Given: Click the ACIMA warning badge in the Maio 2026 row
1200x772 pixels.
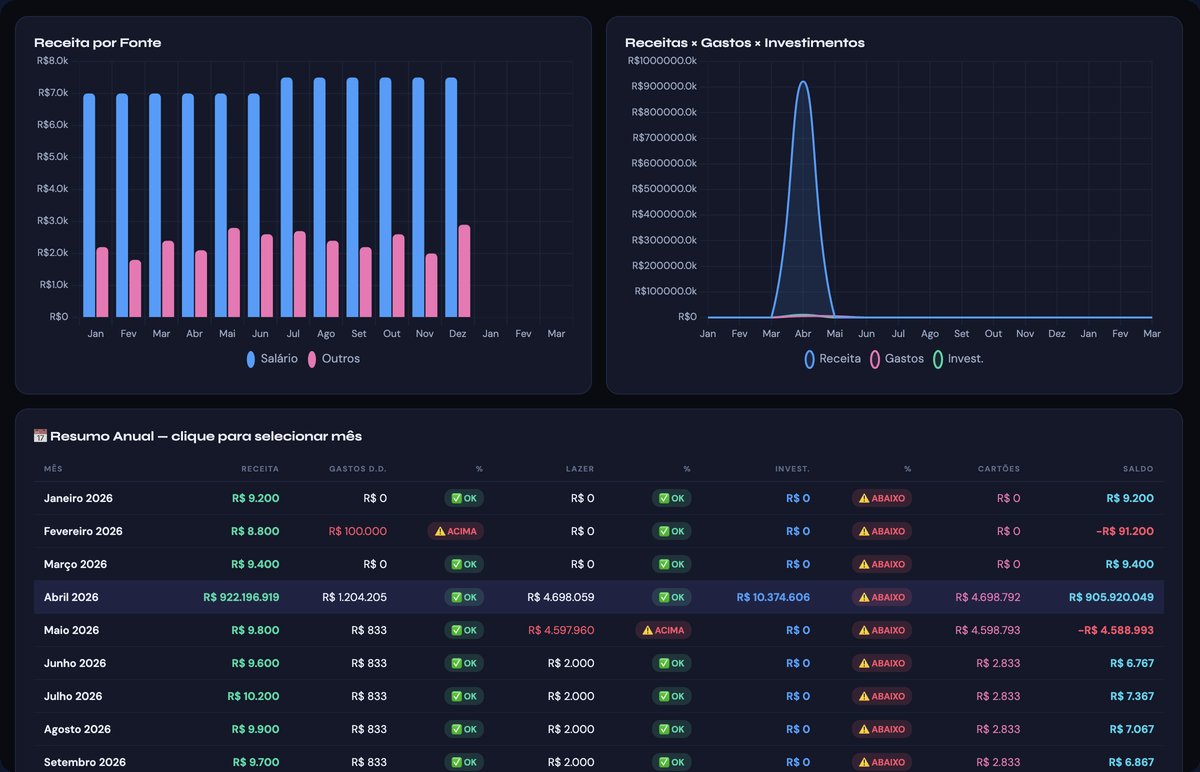Looking at the screenshot, I should [x=663, y=630].
